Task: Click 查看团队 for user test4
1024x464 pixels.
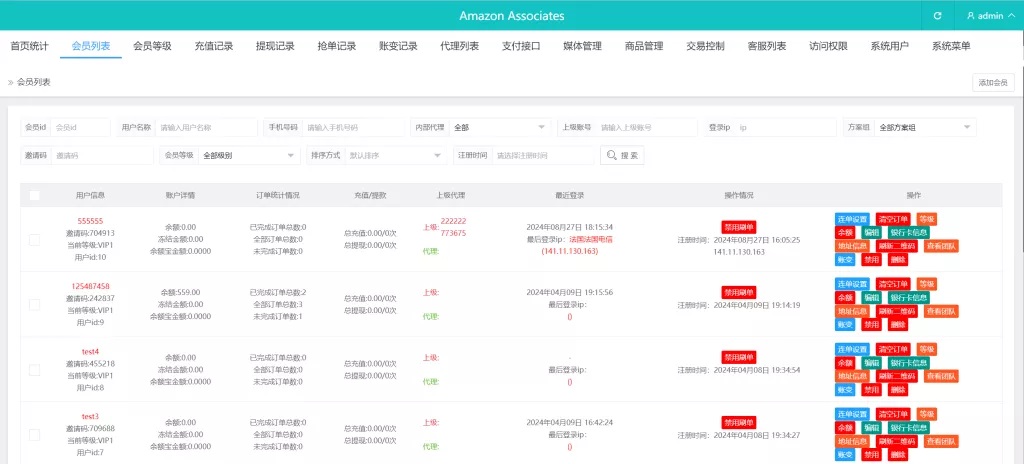Action: 940,376
